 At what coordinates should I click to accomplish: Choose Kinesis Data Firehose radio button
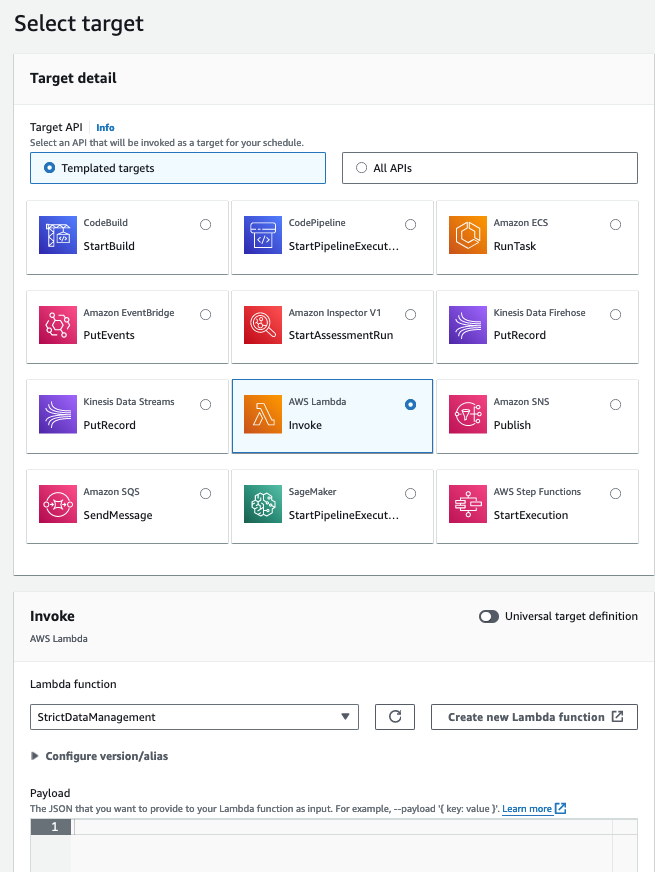click(x=616, y=315)
